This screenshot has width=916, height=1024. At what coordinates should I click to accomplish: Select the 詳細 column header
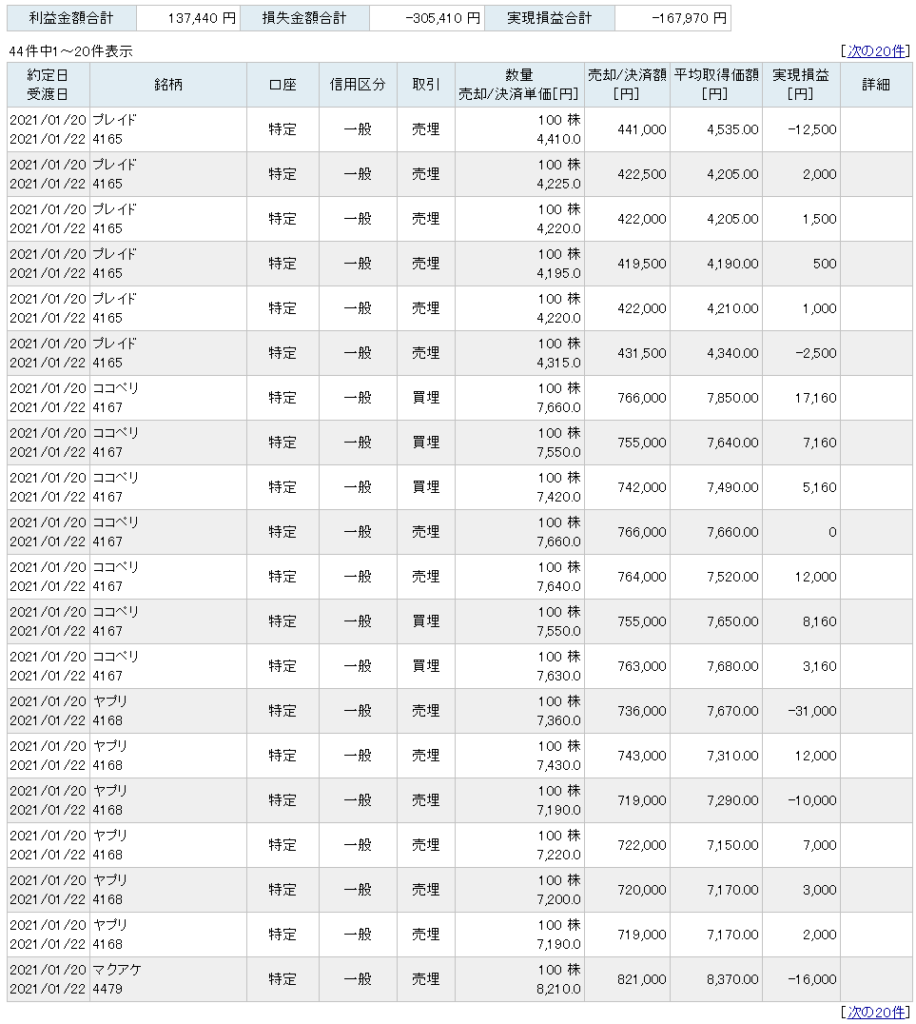[876, 85]
